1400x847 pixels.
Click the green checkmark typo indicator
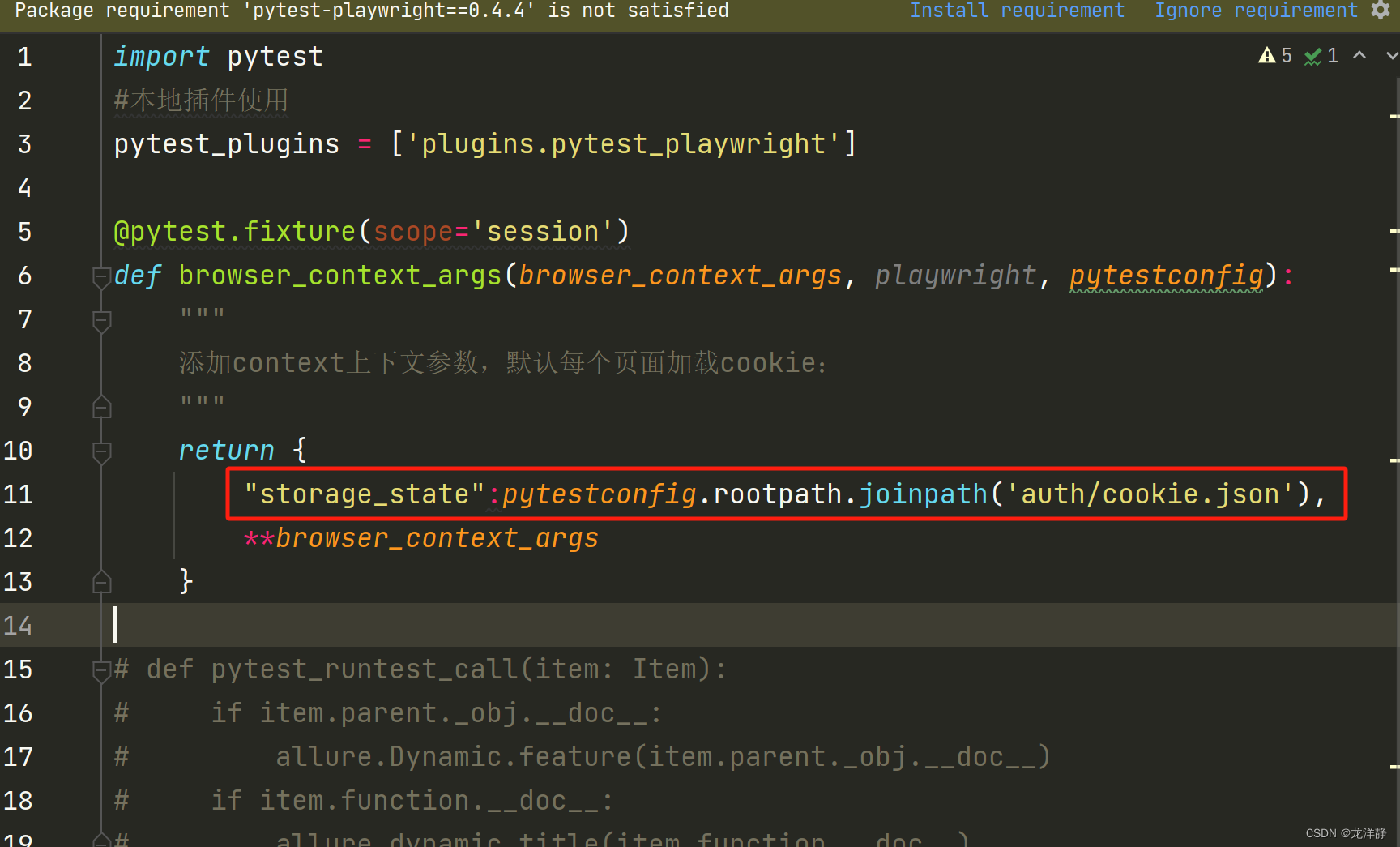point(1321,55)
